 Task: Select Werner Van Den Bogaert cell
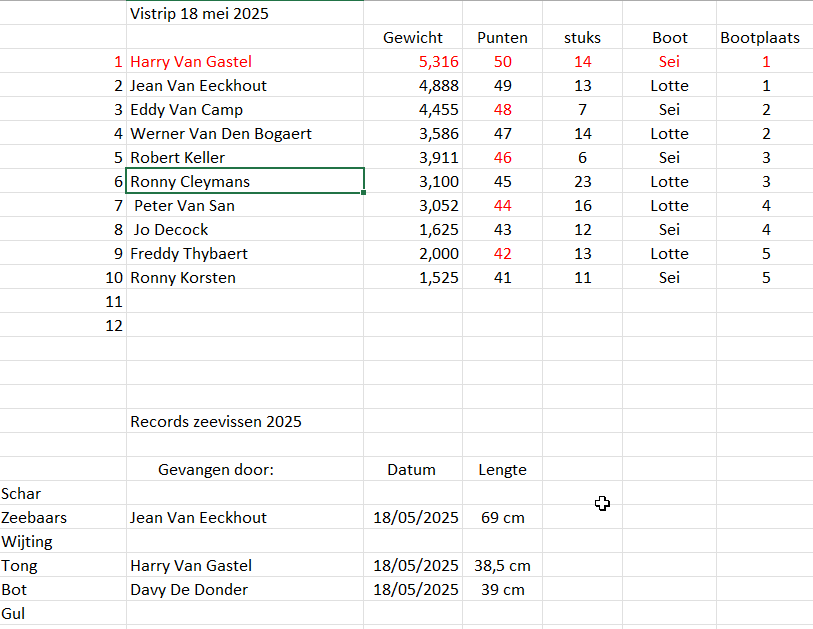[x=245, y=133]
